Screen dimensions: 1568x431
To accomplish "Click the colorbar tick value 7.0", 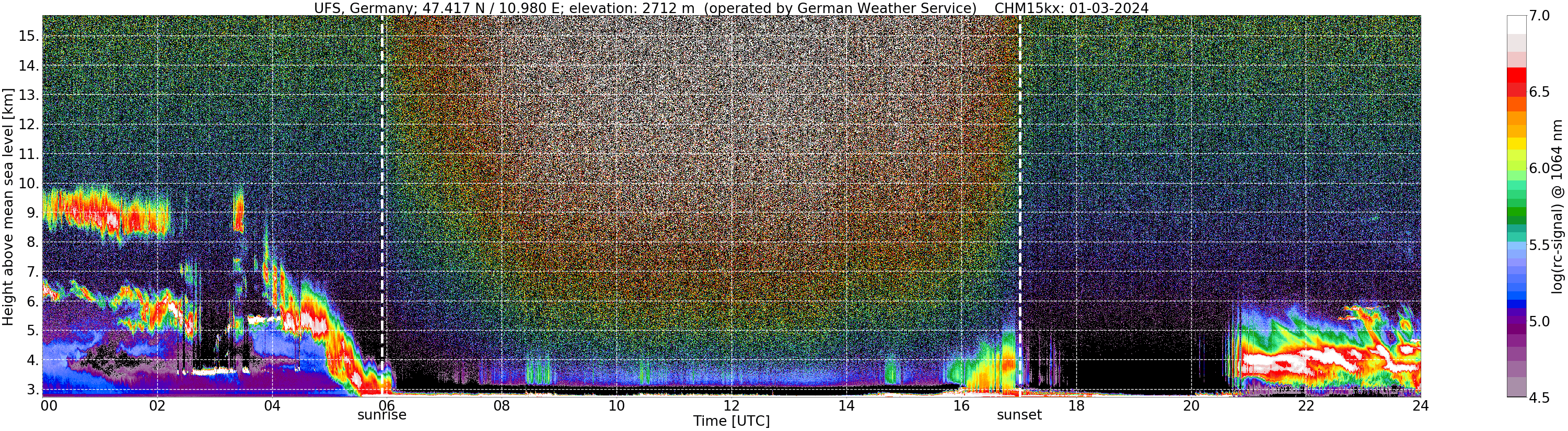I will coord(1539,16).
